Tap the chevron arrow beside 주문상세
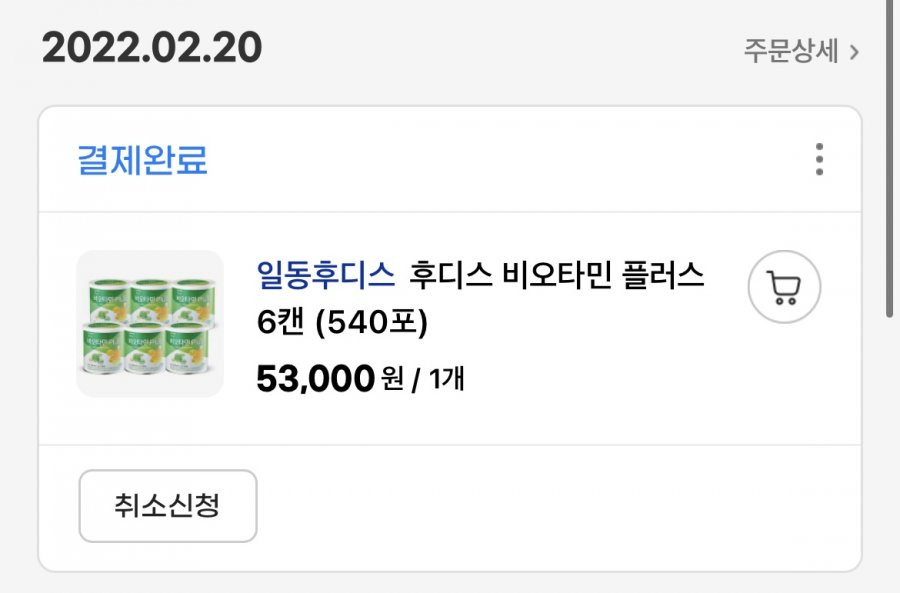 pyautogui.click(x=855, y=52)
